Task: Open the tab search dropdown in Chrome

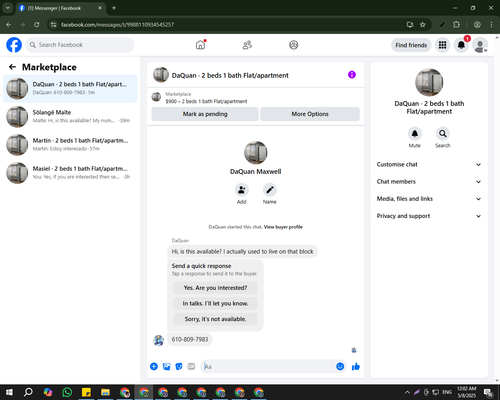Action: [x=7, y=8]
